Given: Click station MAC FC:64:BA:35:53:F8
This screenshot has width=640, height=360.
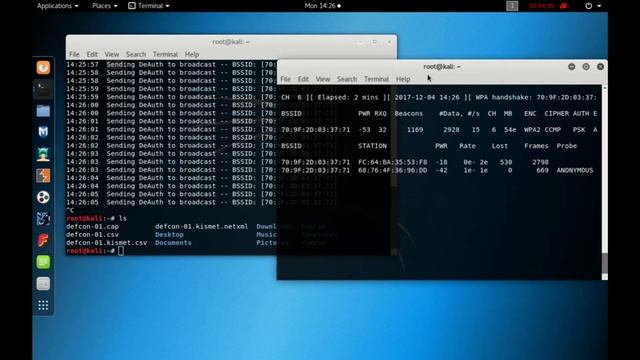Looking at the screenshot, I should (x=393, y=162).
